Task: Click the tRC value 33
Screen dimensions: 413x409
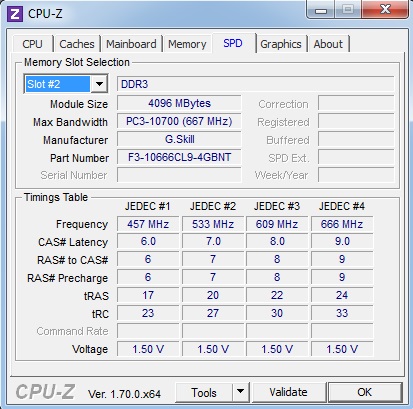Action: [x=342, y=313]
